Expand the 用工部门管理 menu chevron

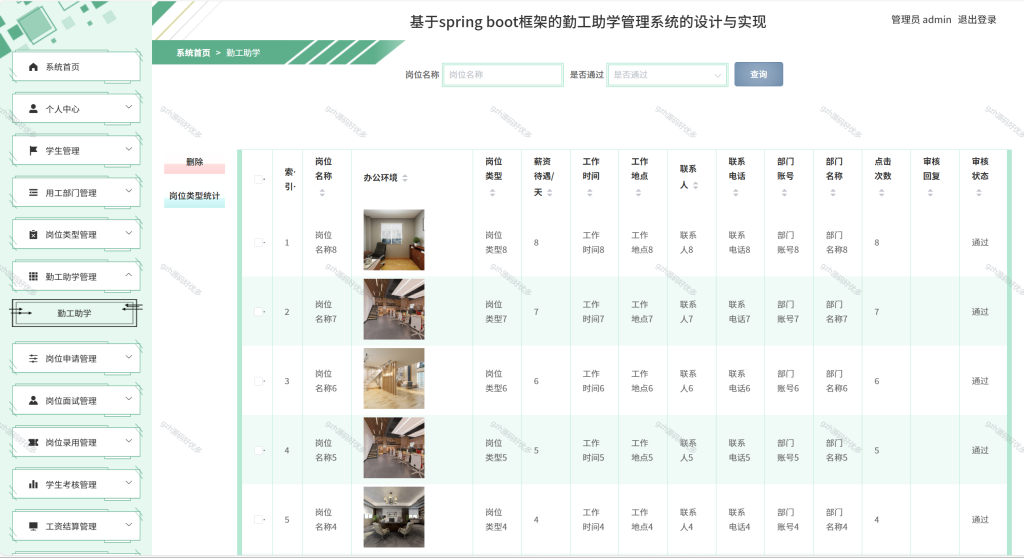tap(129, 191)
